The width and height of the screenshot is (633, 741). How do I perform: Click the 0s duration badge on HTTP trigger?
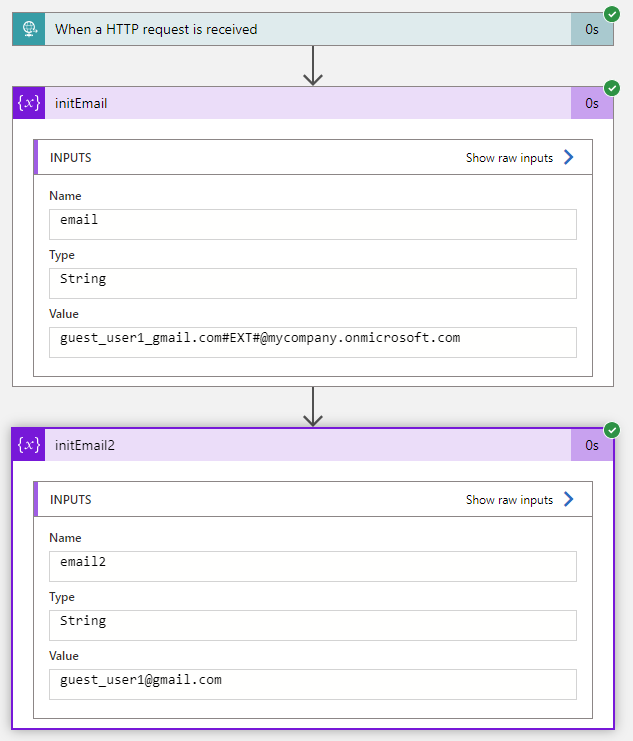click(x=592, y=29)
